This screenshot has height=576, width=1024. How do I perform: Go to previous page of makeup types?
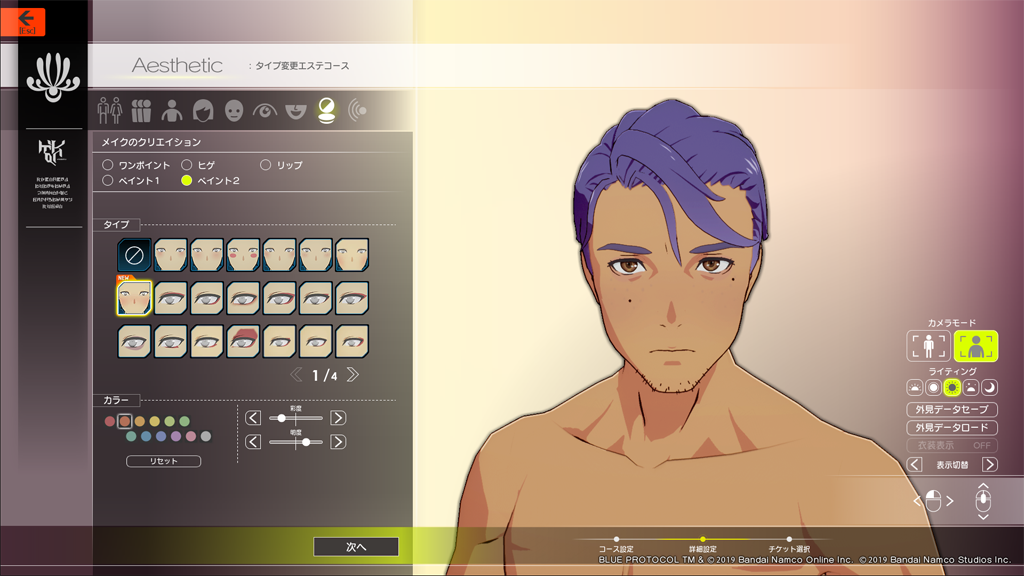[x=296, y=375]
